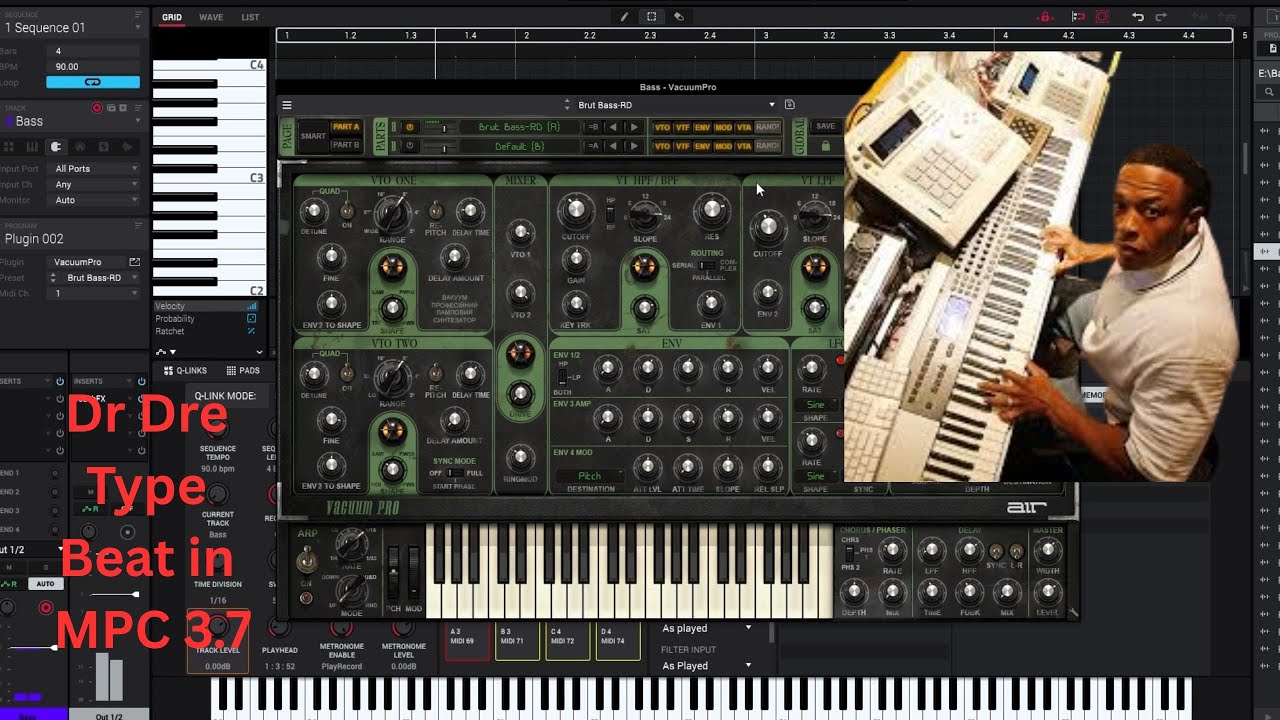1280x720 pixels.
Task: Click the PCH pitch wheel
Action: click(x=394, y=573)
